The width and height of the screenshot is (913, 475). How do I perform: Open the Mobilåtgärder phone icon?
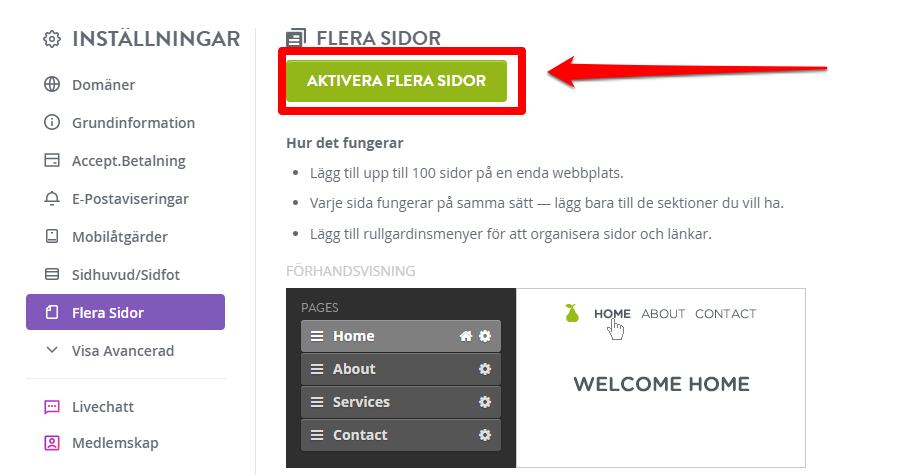point(52,236)
